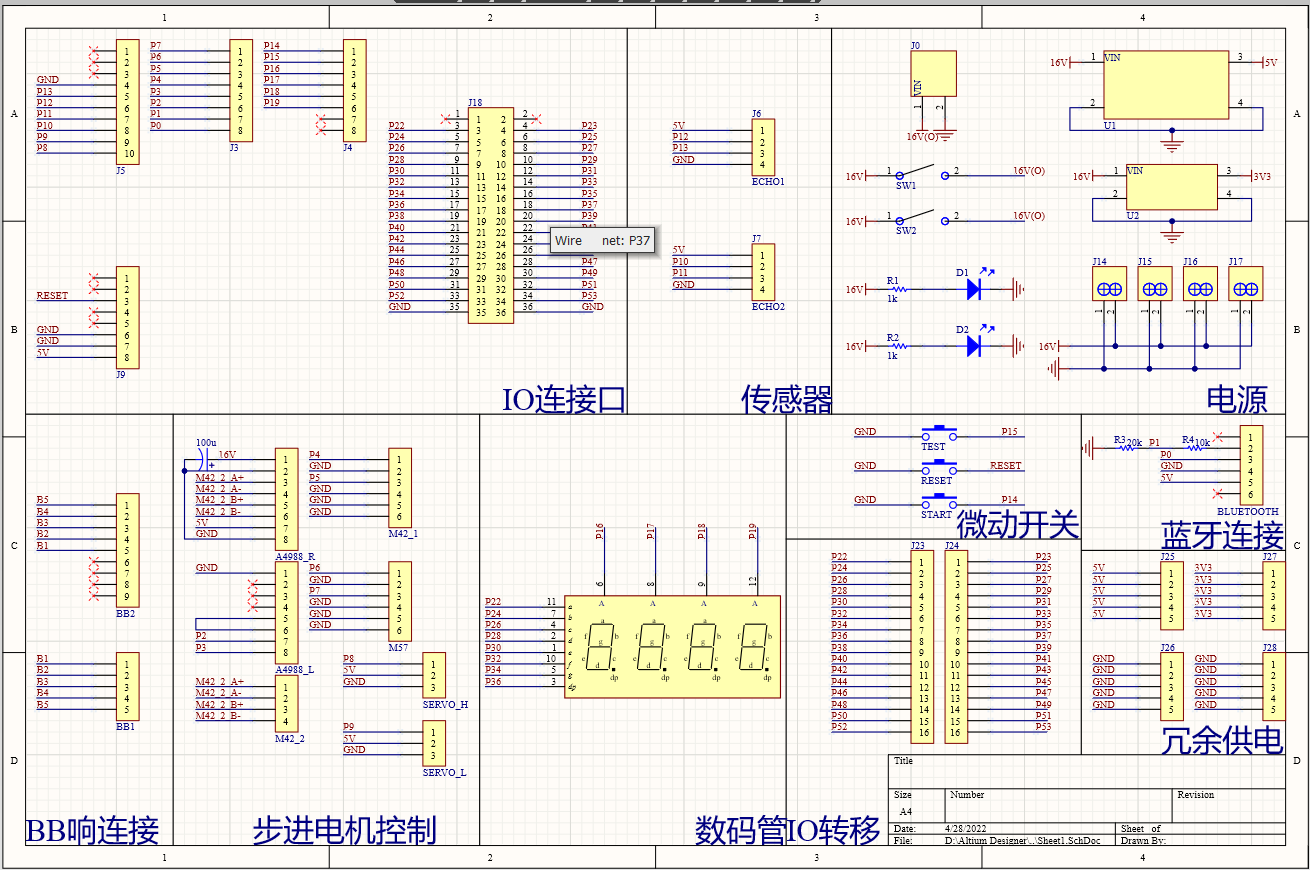The width and height of the screenshot is (1310, 870).
Task: Select the M42_1 motor connector
Action: coord(400,488)
